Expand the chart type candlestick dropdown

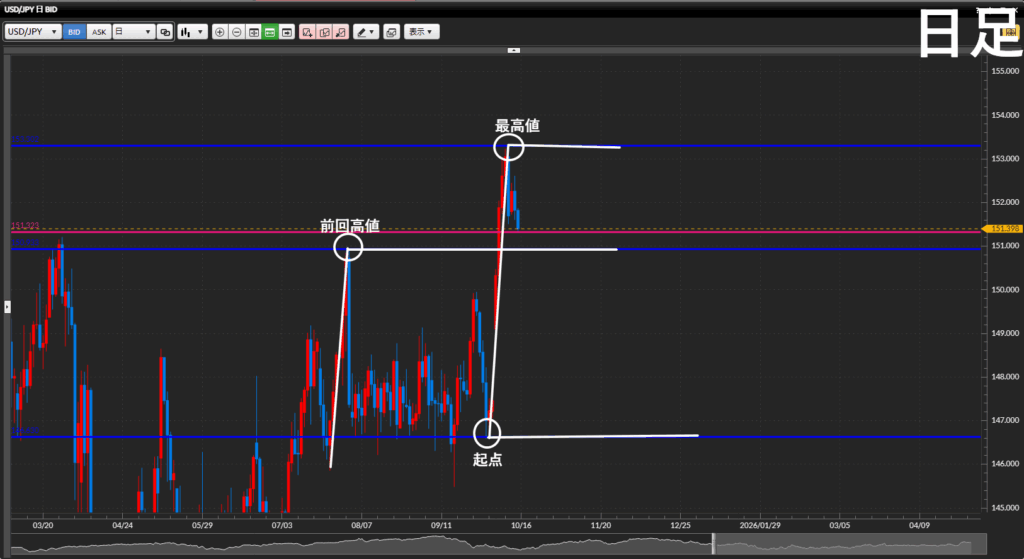192,32
